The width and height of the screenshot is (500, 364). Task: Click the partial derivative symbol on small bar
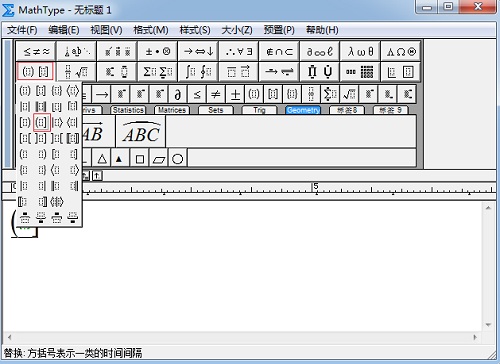(178, 94)
